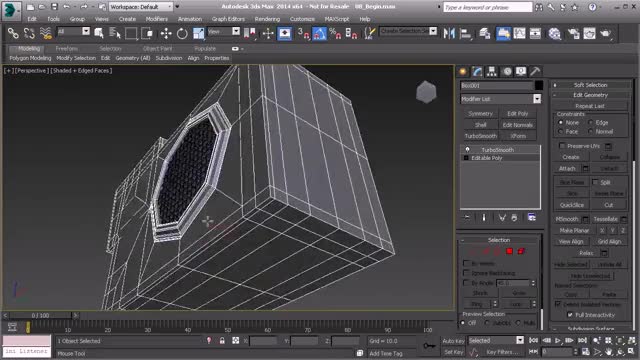This screenshot has height=360, width=640.
Task: Activate the Select and Rotate tool
Action: (x=182, y=33)
